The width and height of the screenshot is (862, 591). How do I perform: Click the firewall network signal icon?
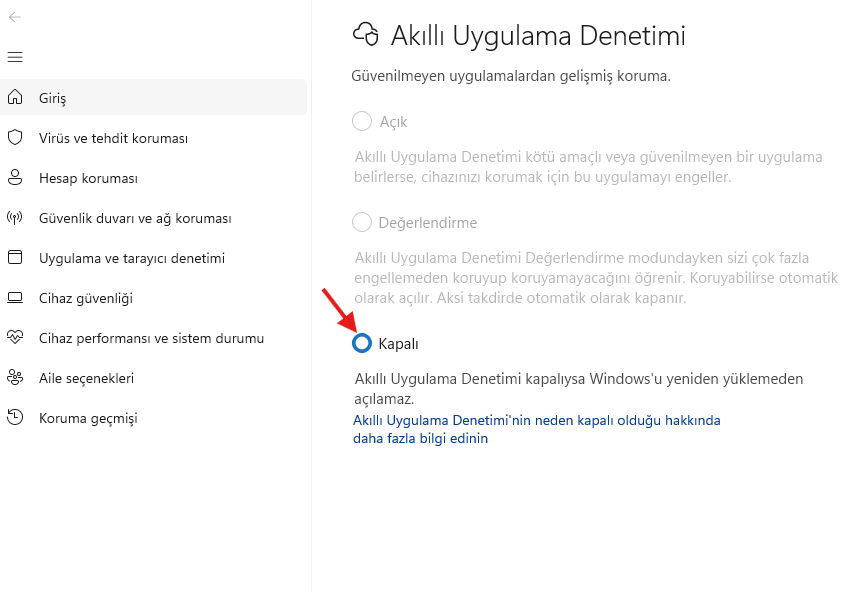(15, 218)
